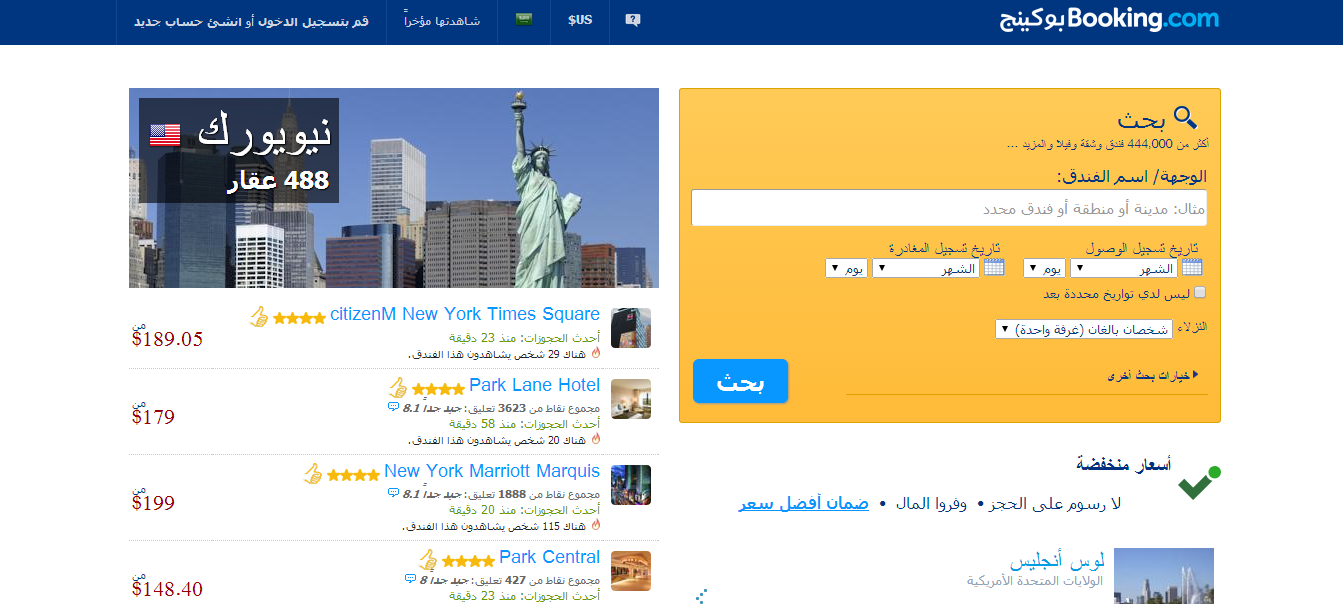The width and height of the screenshot is (1344, 604).
Task: Open recently viewed (شاهدتها مؤخراً) menu
Action: (443, 20)
